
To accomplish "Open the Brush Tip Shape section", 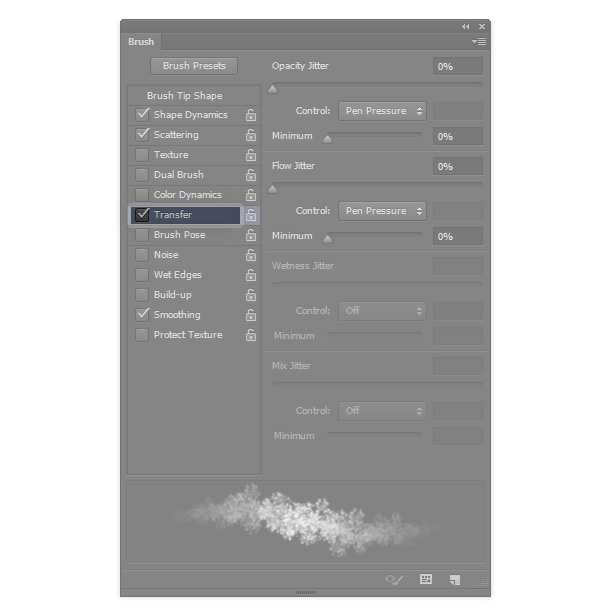I will coord(185,96).
